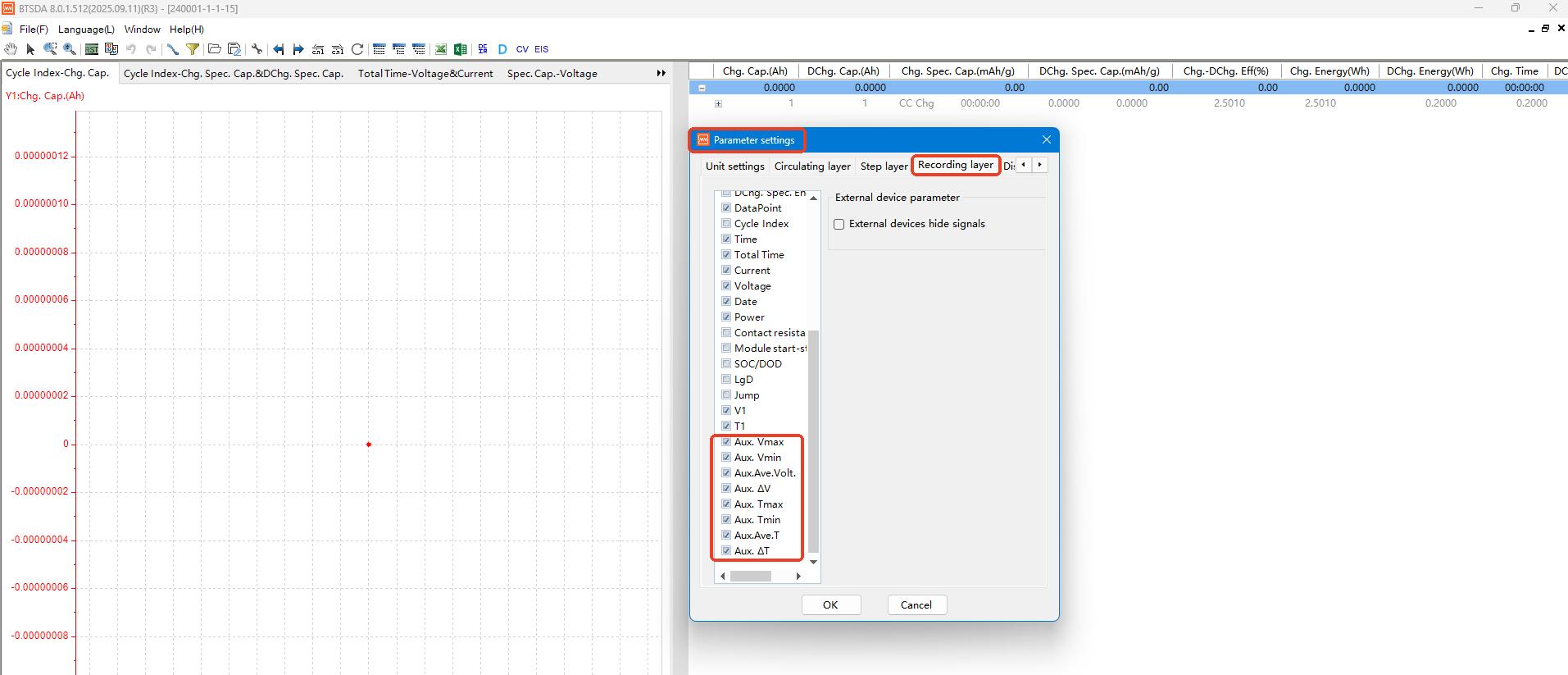Screen dimensions: 1568x675
Task: Open the EIS analysis tool
Action: tap(542, 49)
